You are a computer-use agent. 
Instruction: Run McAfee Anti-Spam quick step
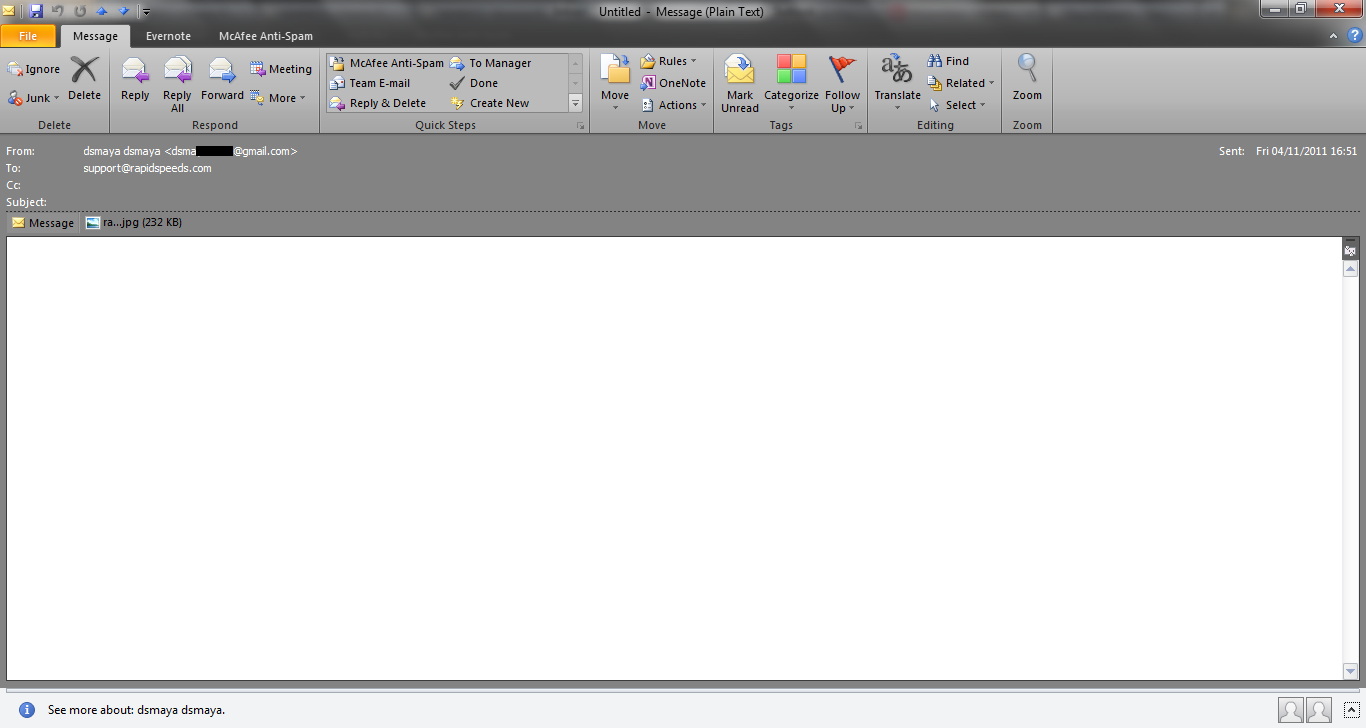(386, 63)
